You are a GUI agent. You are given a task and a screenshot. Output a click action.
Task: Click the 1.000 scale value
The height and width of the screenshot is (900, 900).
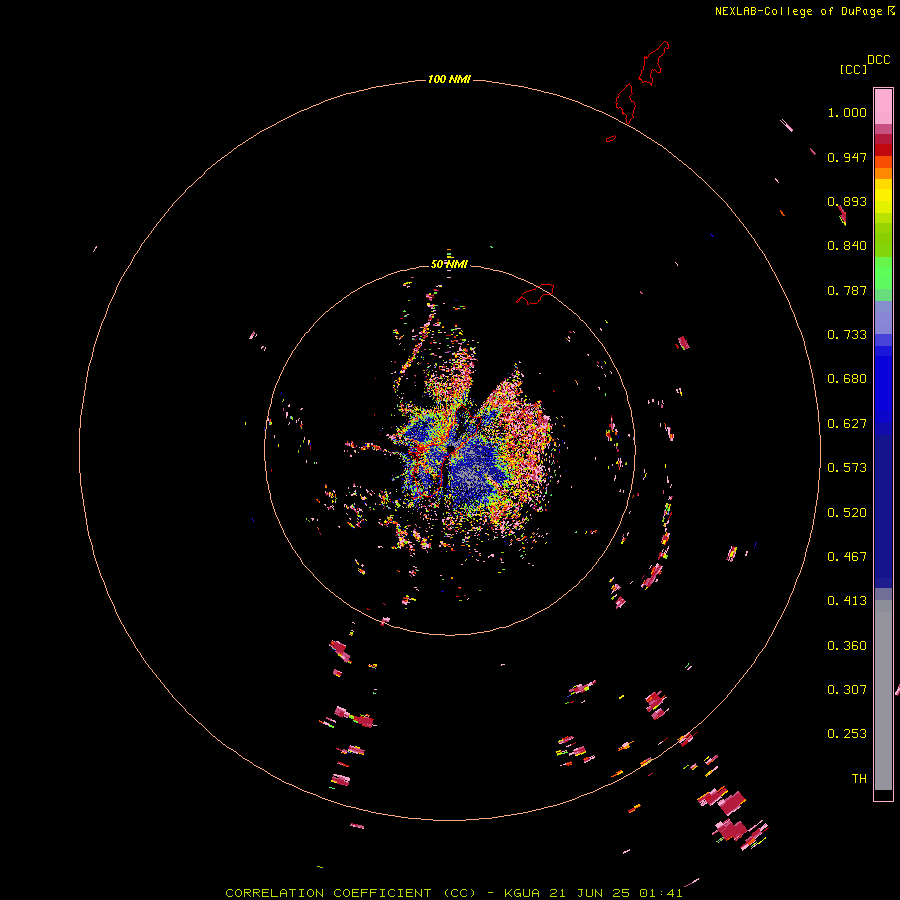(x=847, y=112)
